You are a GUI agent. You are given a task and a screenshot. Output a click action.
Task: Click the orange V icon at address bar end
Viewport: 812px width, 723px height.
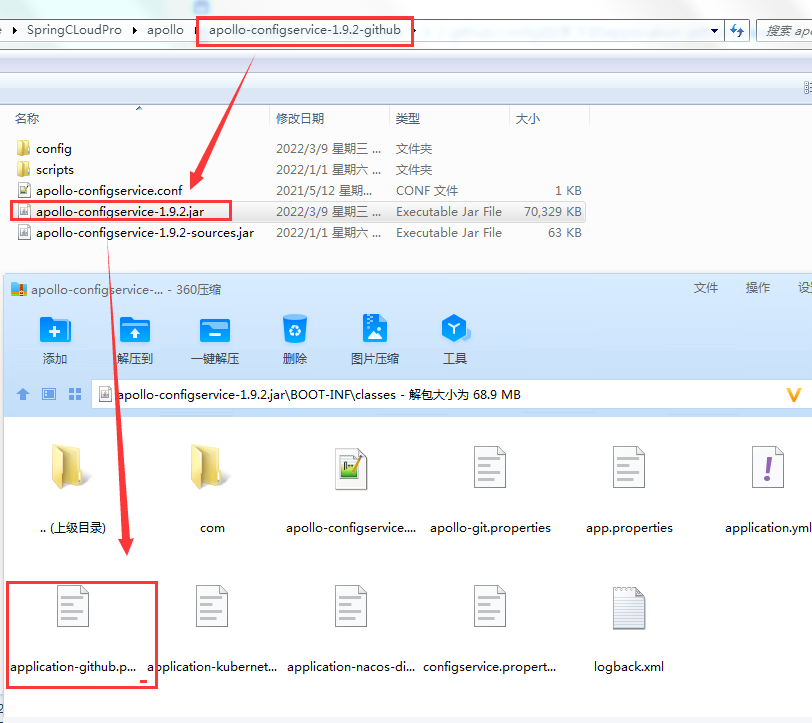pos(794,395)
